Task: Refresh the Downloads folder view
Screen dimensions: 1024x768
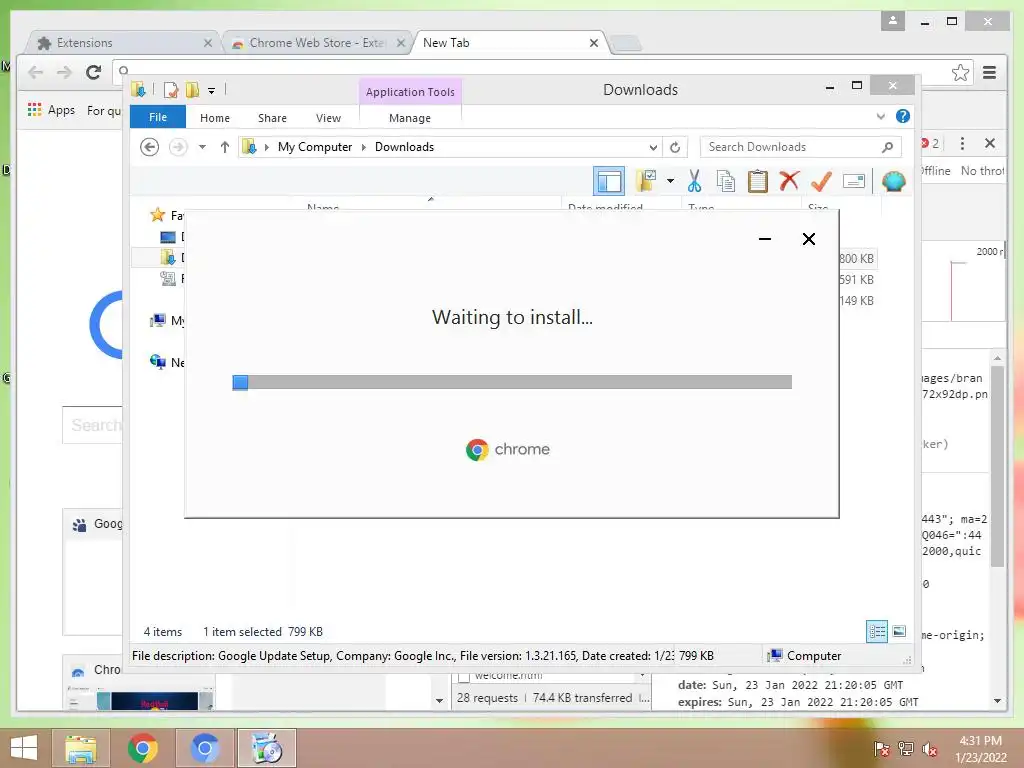Action: pyautogui.click(x=675, y=147)
